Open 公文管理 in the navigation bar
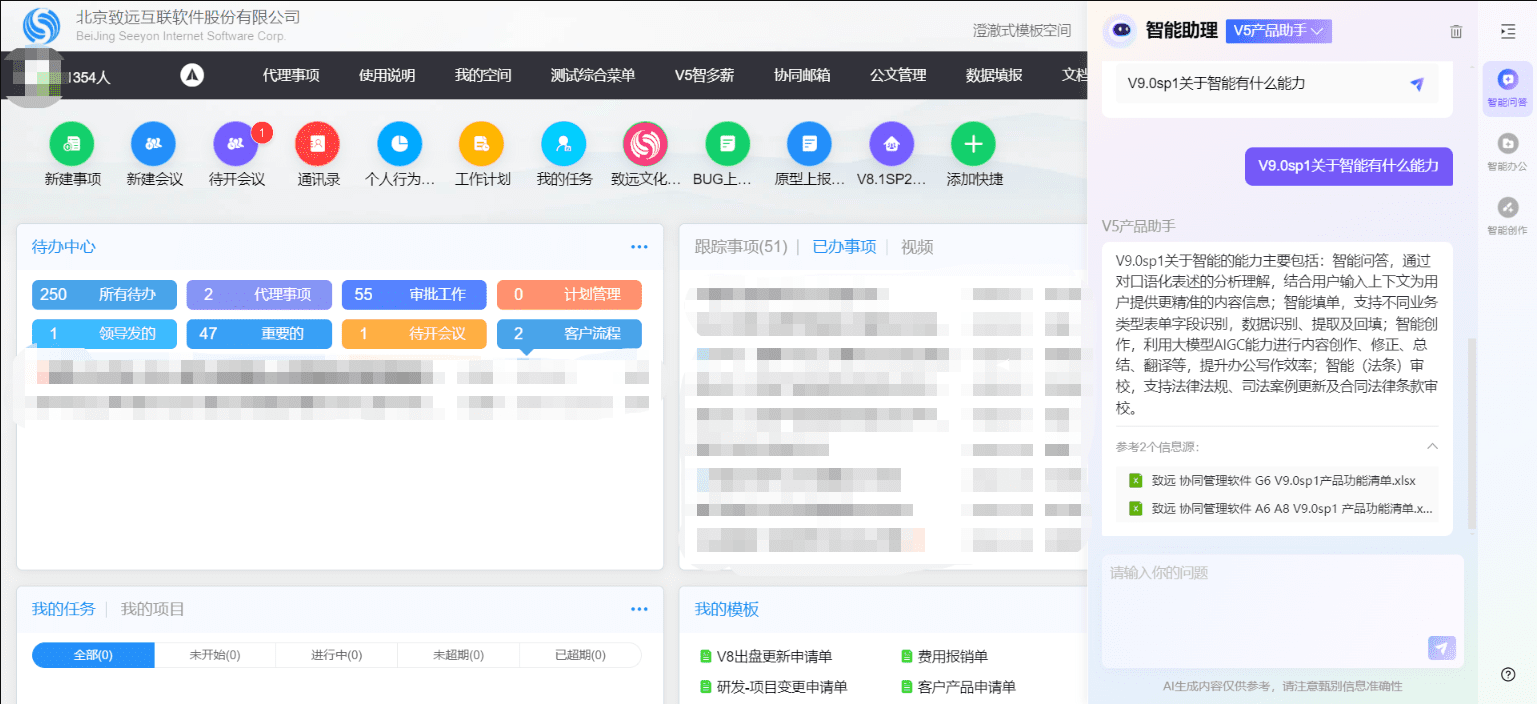1537x704 pixels. click(898, 75)
